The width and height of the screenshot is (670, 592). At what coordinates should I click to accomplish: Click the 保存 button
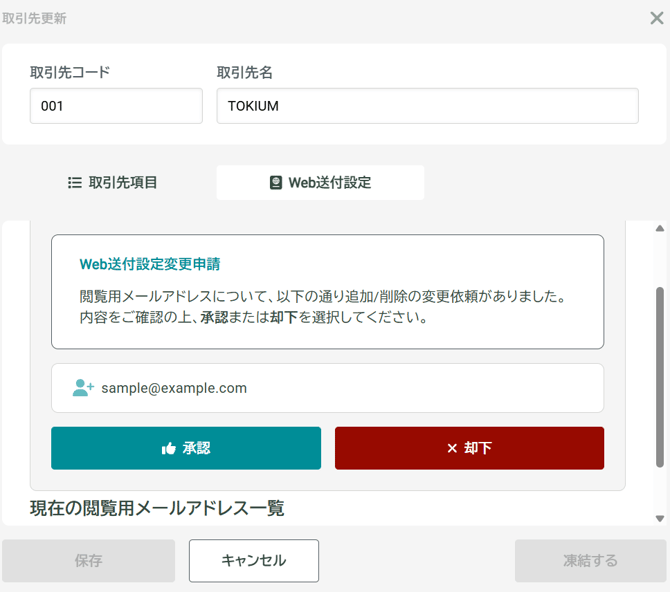88,561
